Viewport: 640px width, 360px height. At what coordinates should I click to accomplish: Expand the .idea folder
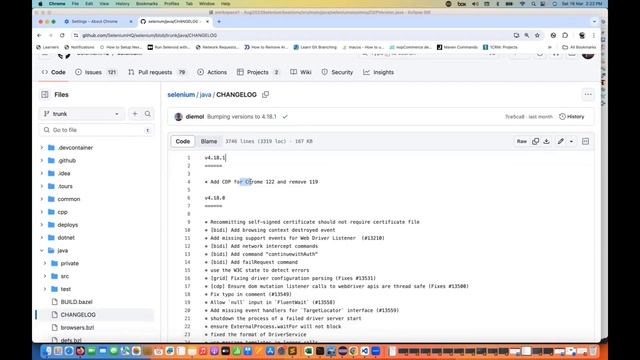[42, 173]
